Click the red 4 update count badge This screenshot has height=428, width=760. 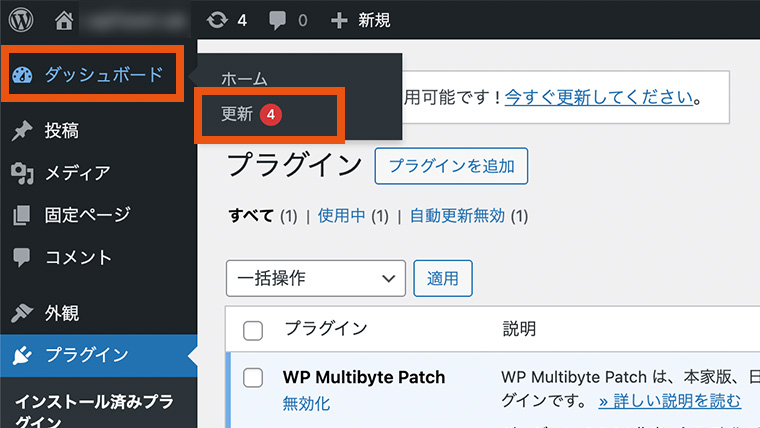[271, 115]
